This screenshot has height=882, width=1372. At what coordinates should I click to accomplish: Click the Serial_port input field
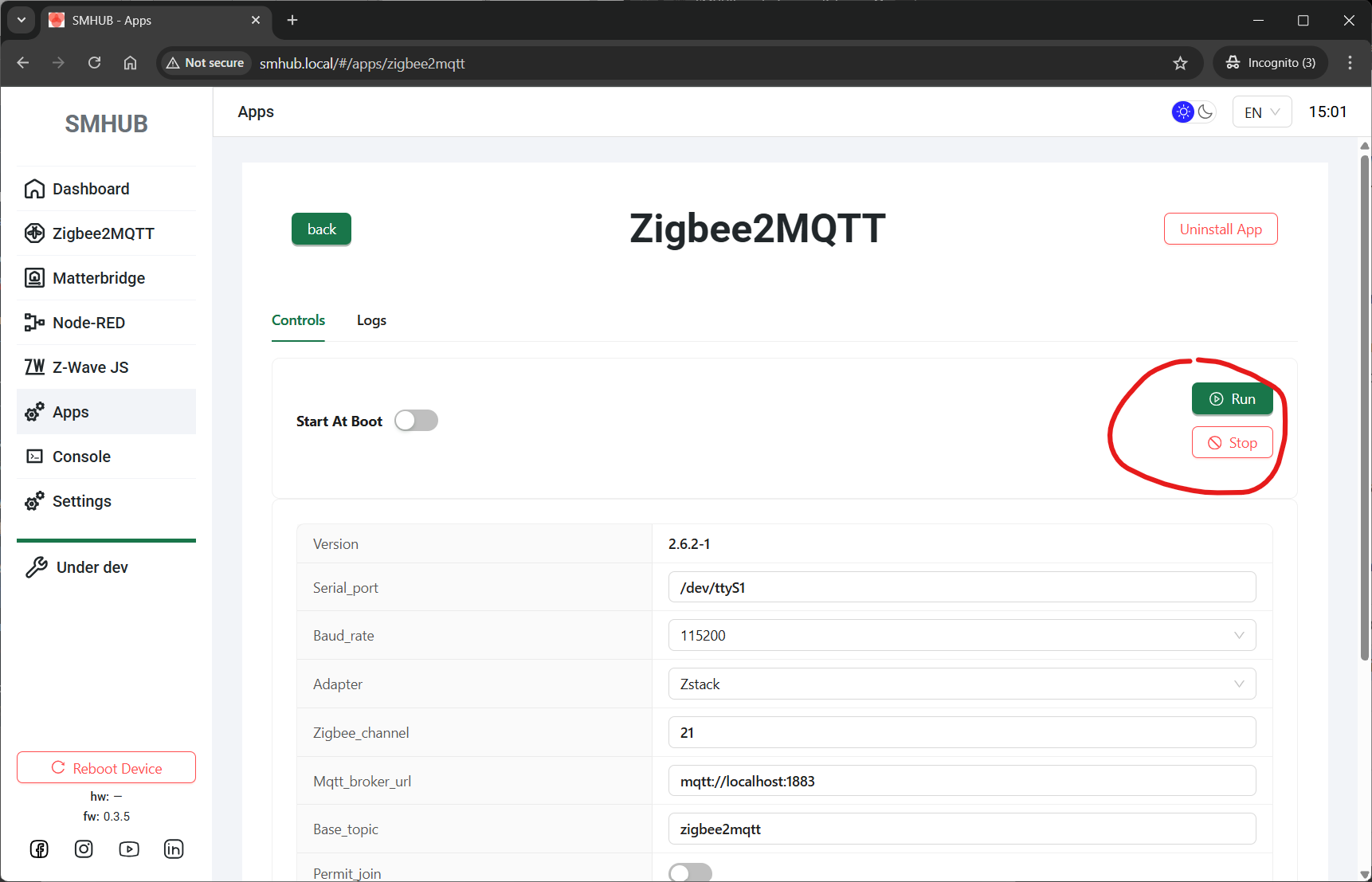tap(962, 588)
